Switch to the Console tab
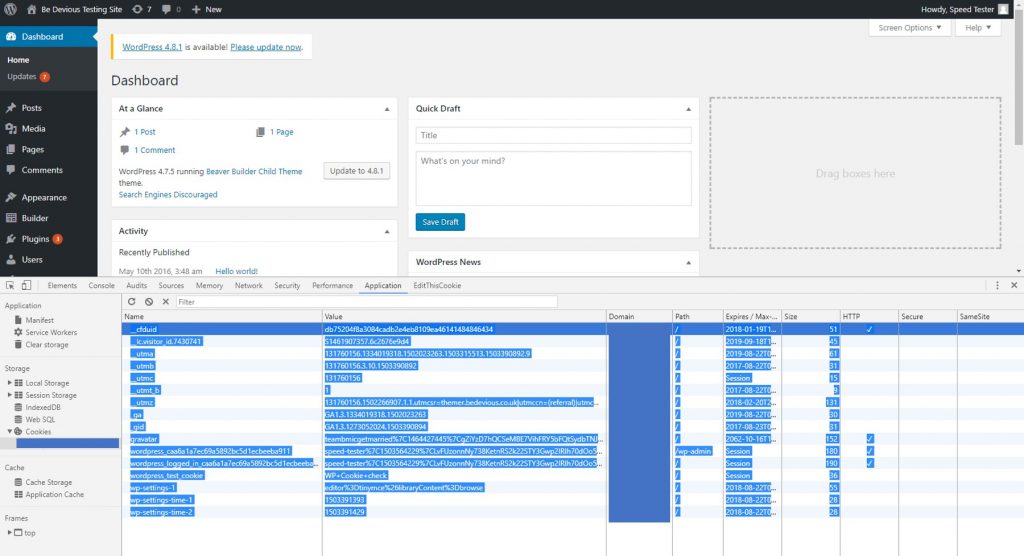This screenshot has height=556, width=1024. 101,286
